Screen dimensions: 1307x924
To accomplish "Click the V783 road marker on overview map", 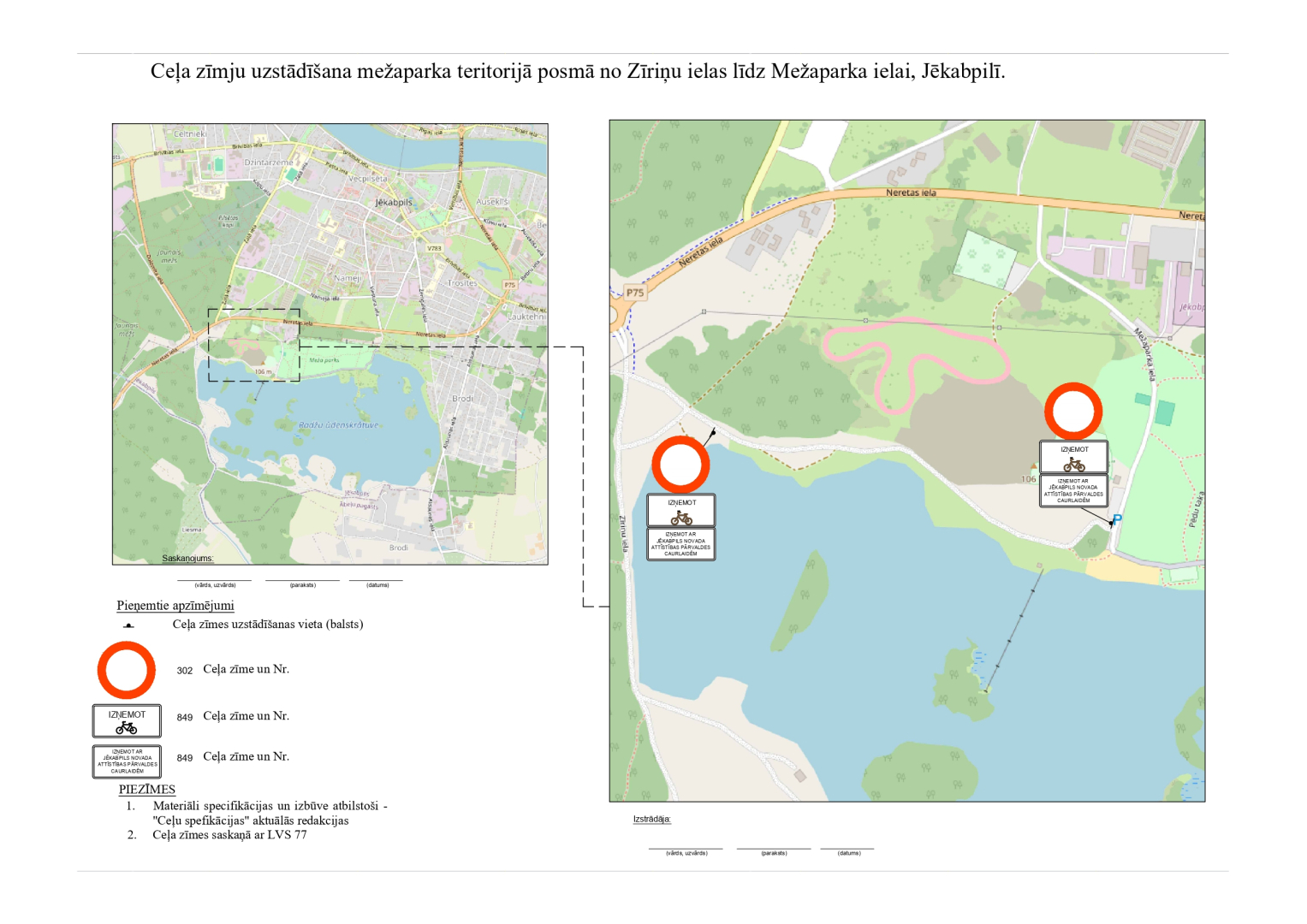I will (434, 248).
